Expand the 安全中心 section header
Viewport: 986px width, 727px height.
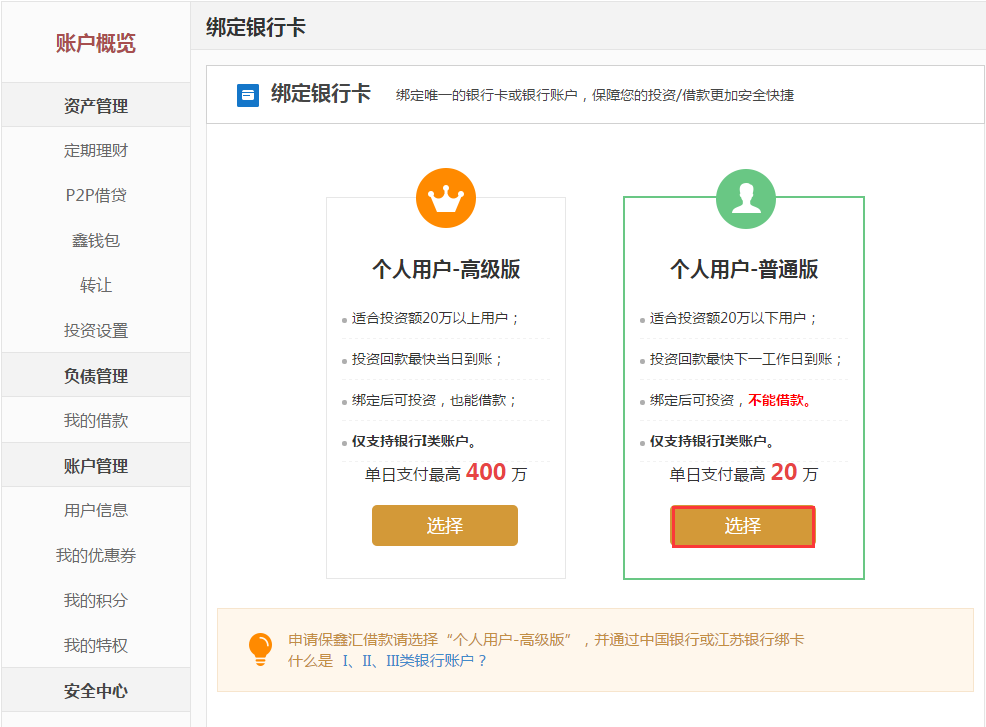(x=96, y=691)
